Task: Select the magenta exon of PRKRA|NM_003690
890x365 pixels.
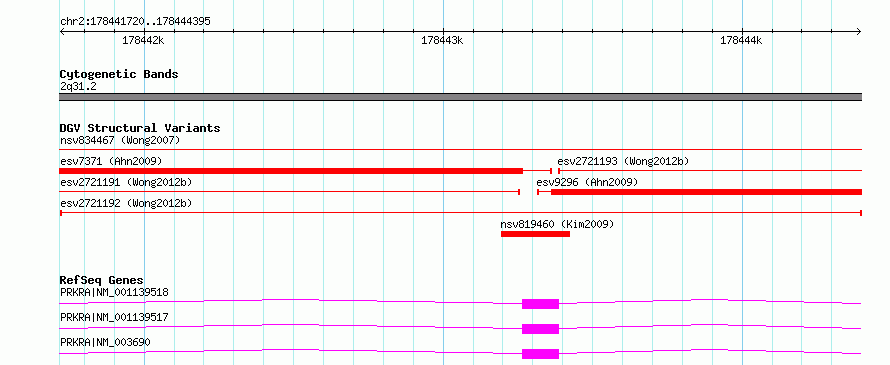Action: click(x=540, y=354)
